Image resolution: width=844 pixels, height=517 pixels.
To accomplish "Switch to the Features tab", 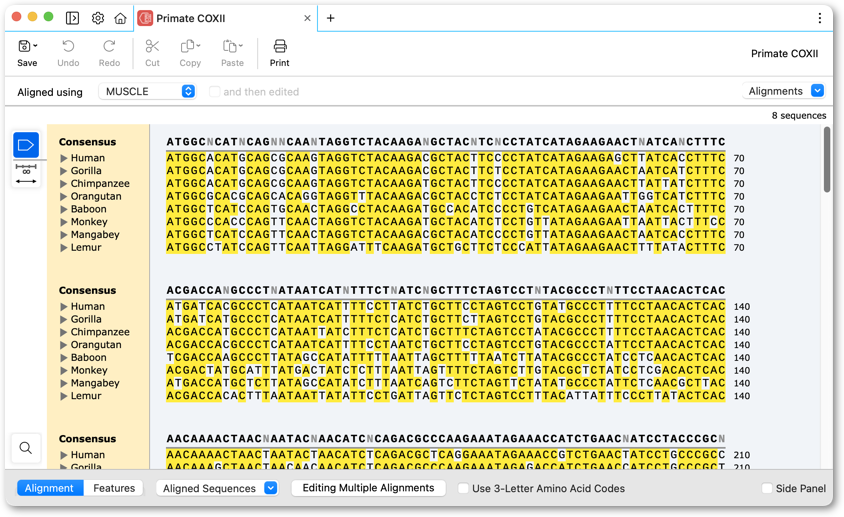I will coord(114,488).
